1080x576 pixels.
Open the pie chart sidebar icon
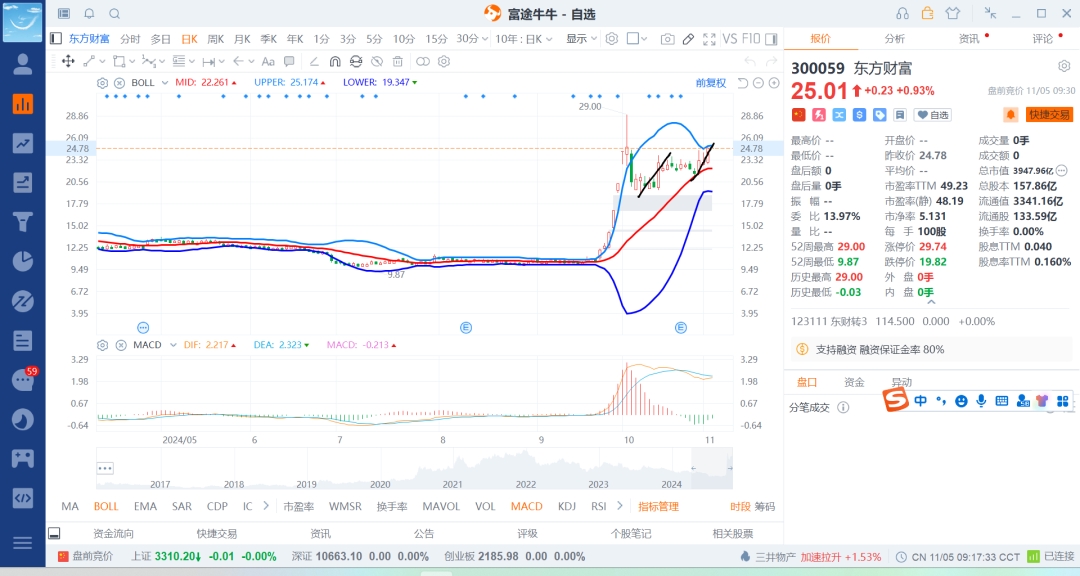(23, 261)
